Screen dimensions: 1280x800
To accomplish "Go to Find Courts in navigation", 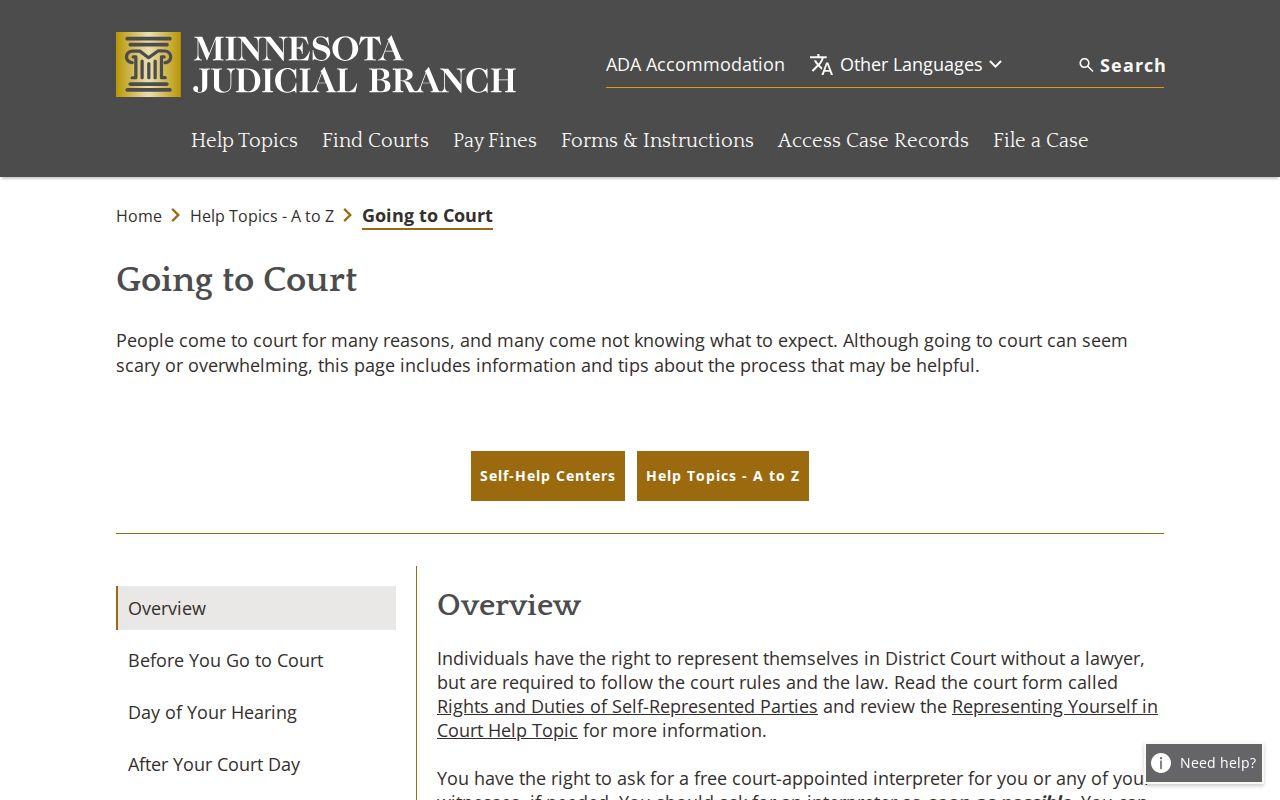I will tap(375, 140).
